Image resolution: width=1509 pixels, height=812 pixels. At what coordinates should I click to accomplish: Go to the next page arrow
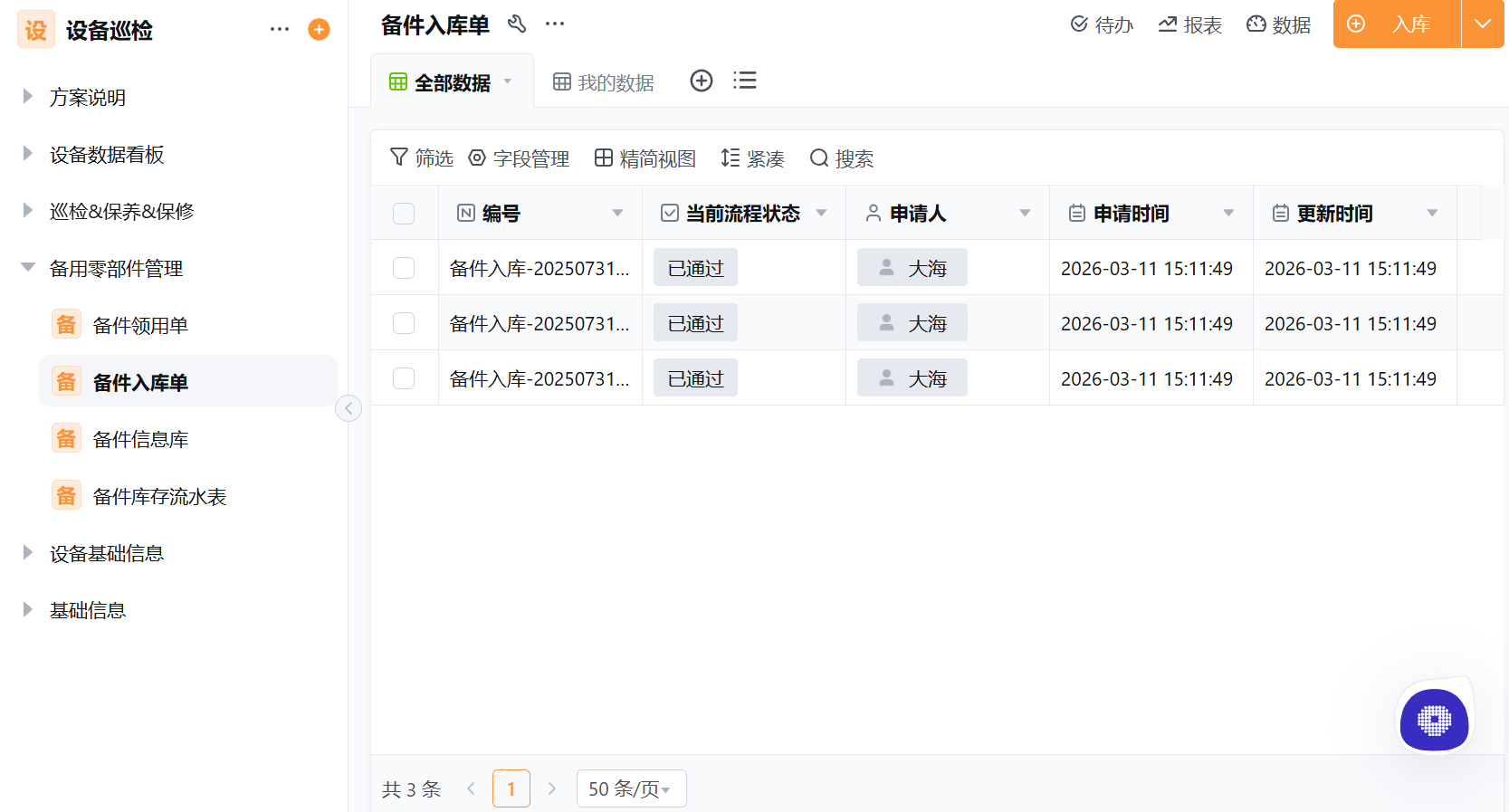point(552,788)
